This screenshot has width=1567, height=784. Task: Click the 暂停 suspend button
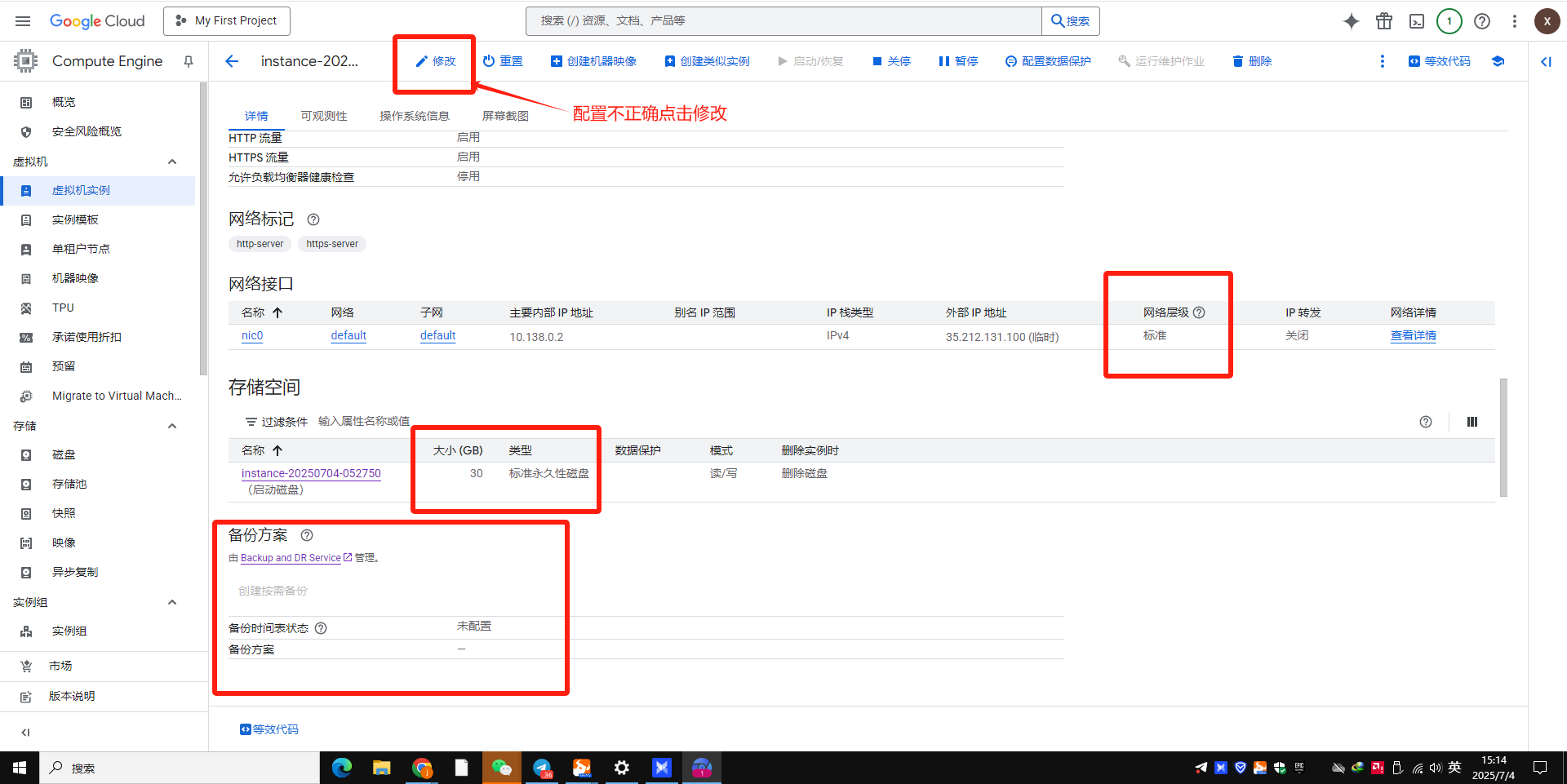(x=958, y=61)
